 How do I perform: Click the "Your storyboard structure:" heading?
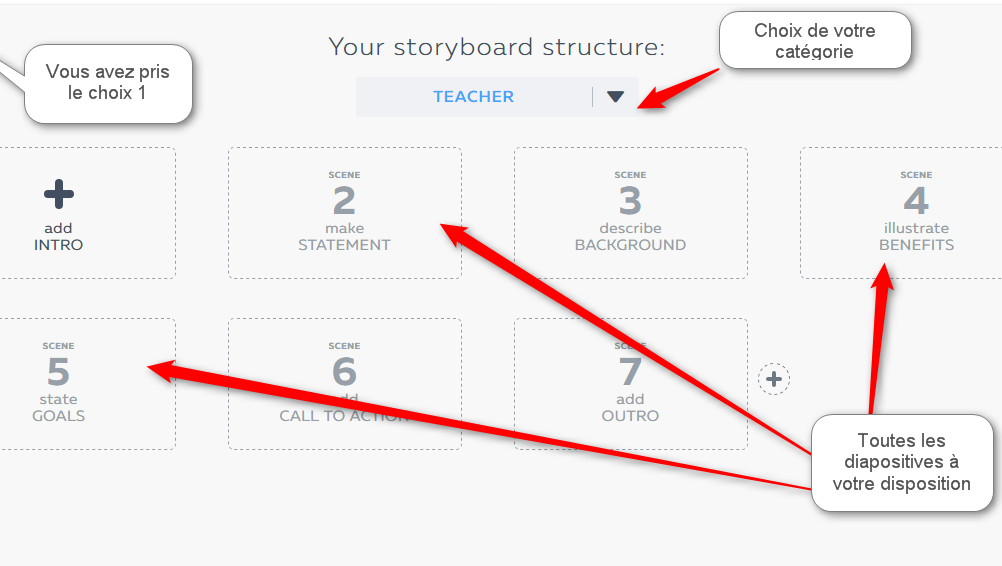click(496, 47)
